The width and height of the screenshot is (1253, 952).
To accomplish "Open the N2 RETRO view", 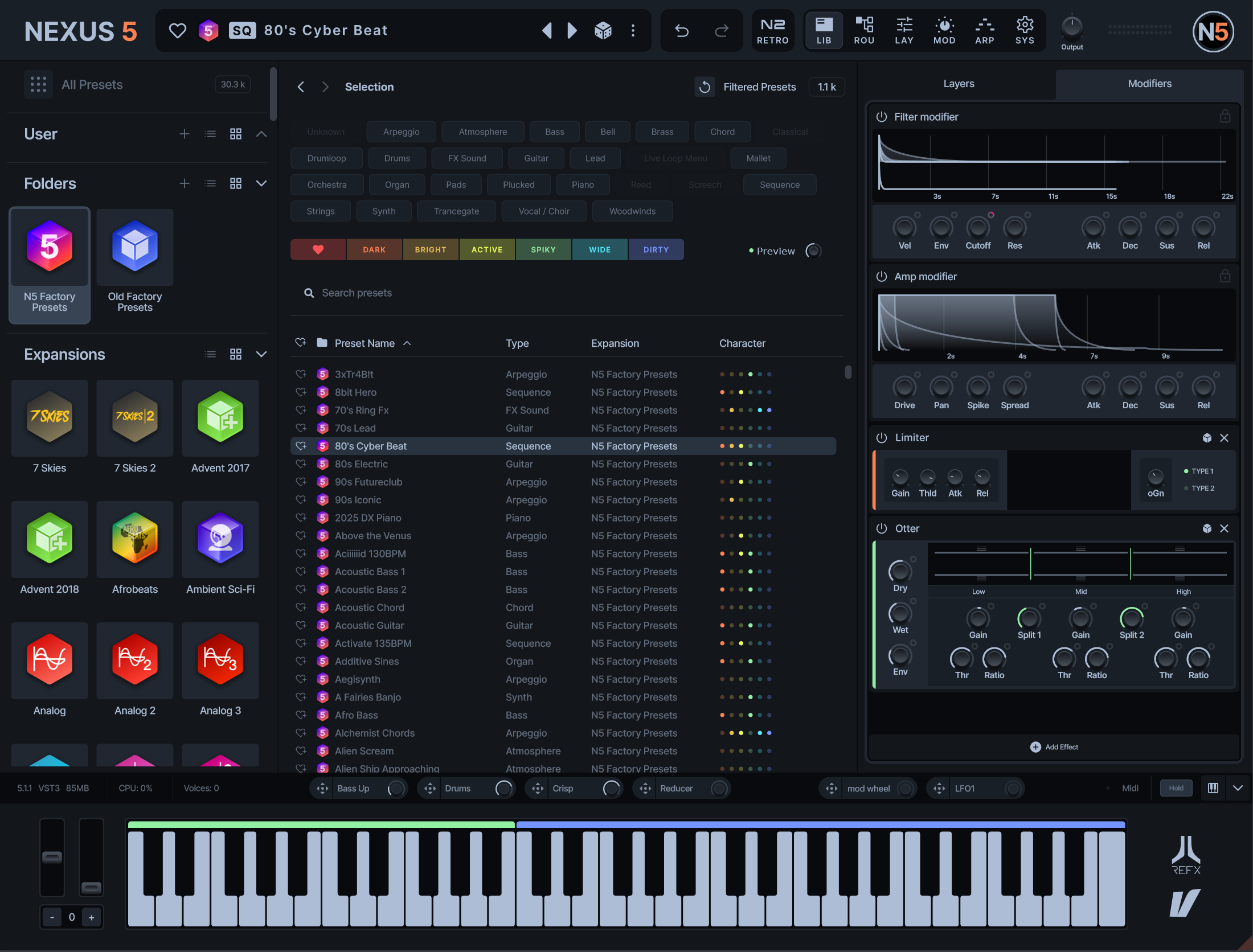I will click(772, 30).
